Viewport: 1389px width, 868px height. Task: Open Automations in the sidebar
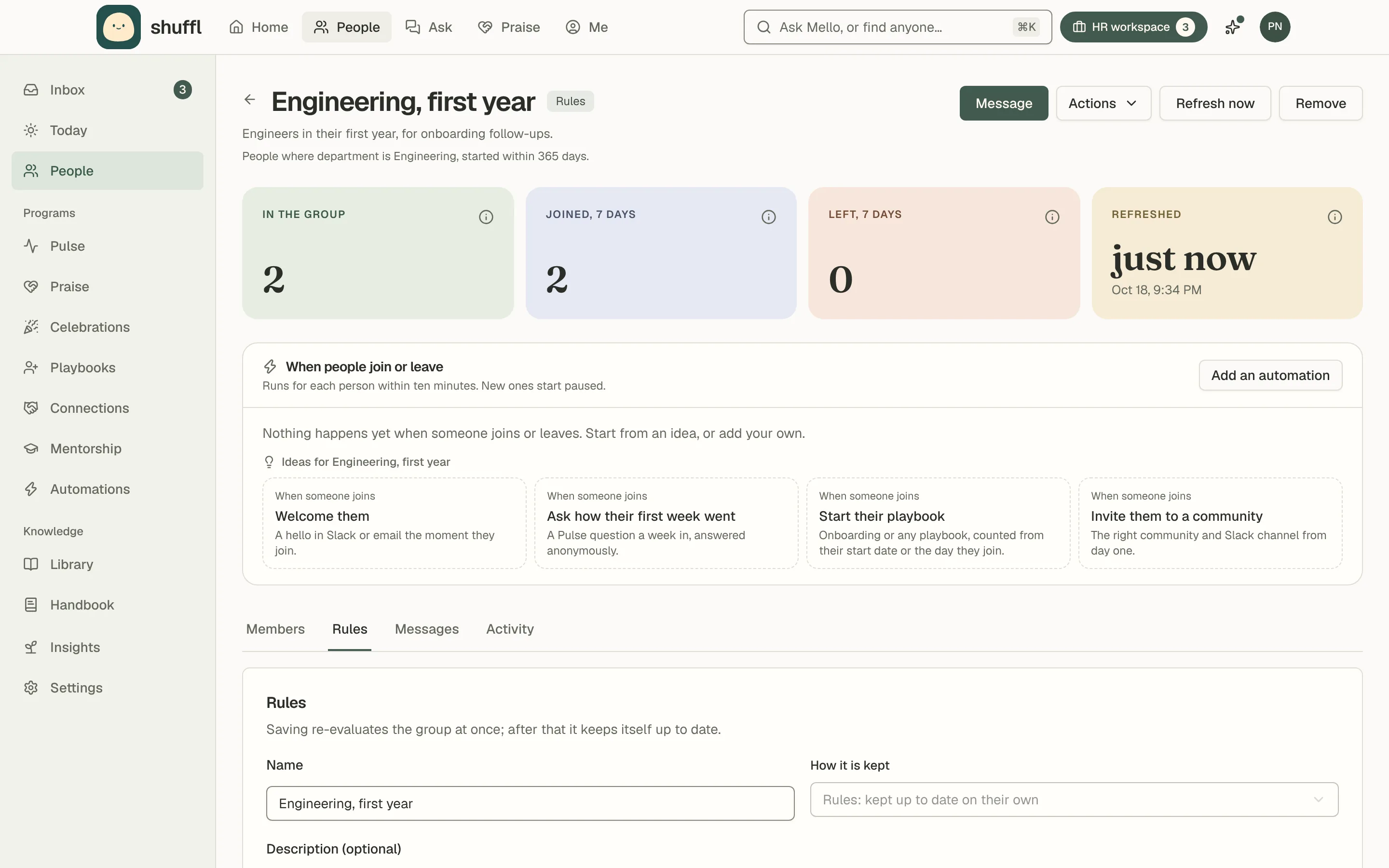108,489
